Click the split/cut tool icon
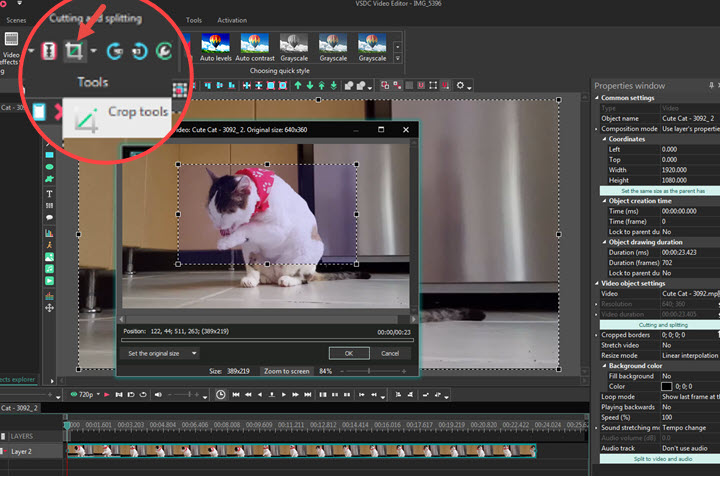This screenshot has width=720, height=477. [48, 50]
